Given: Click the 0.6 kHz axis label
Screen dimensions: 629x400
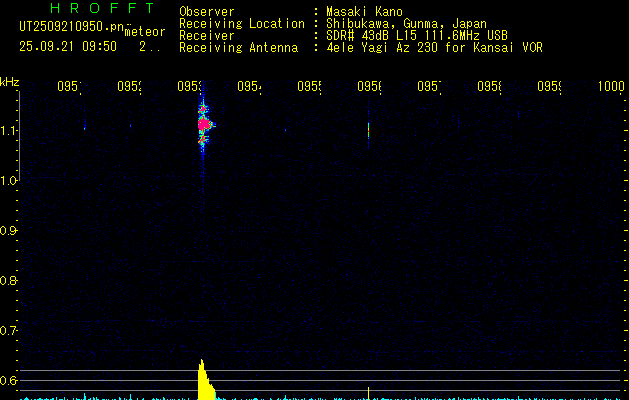Looking at the screenshot, I should [9, 381].
